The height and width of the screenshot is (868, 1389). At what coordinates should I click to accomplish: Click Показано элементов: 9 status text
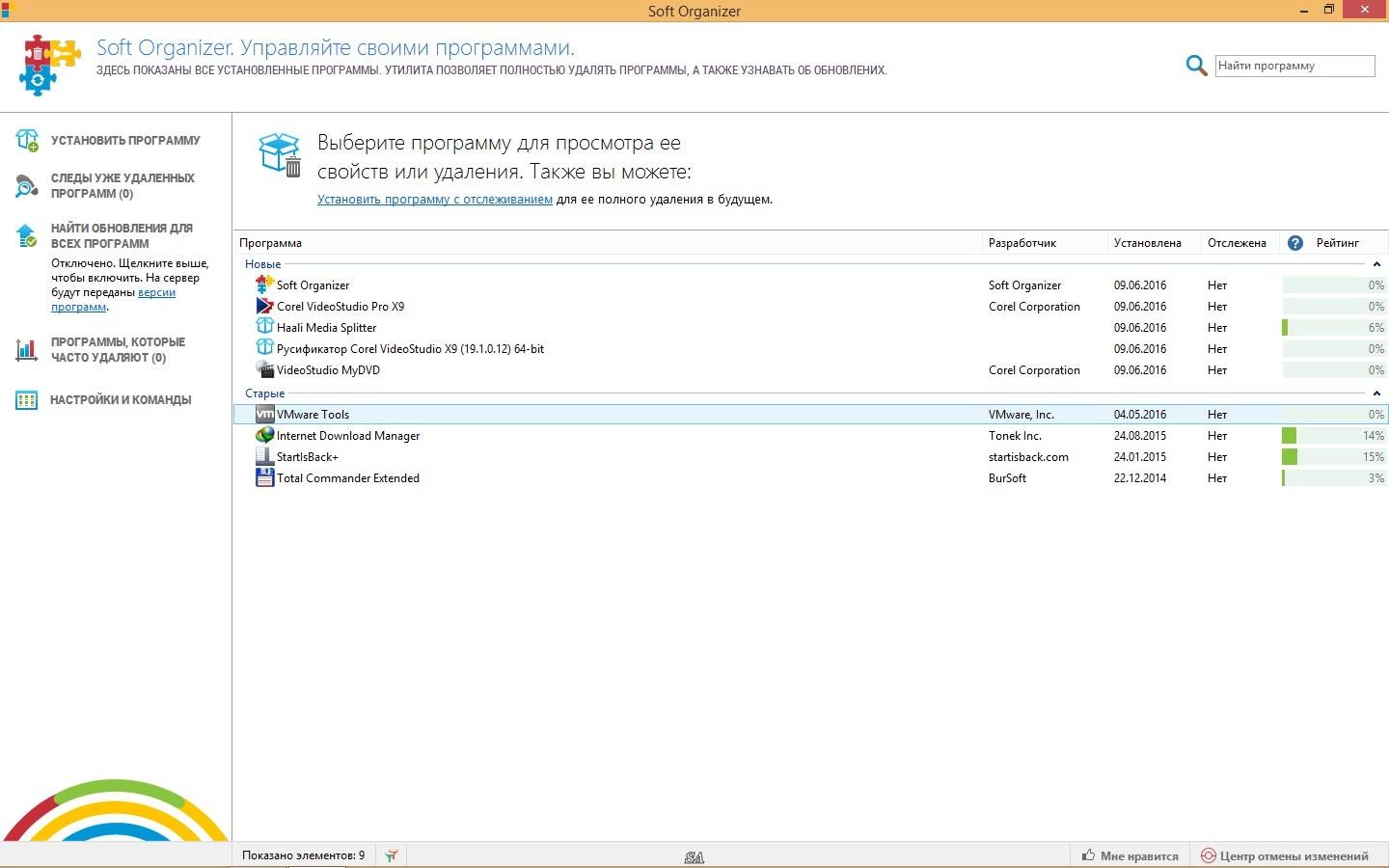click(x=303, y=855)
